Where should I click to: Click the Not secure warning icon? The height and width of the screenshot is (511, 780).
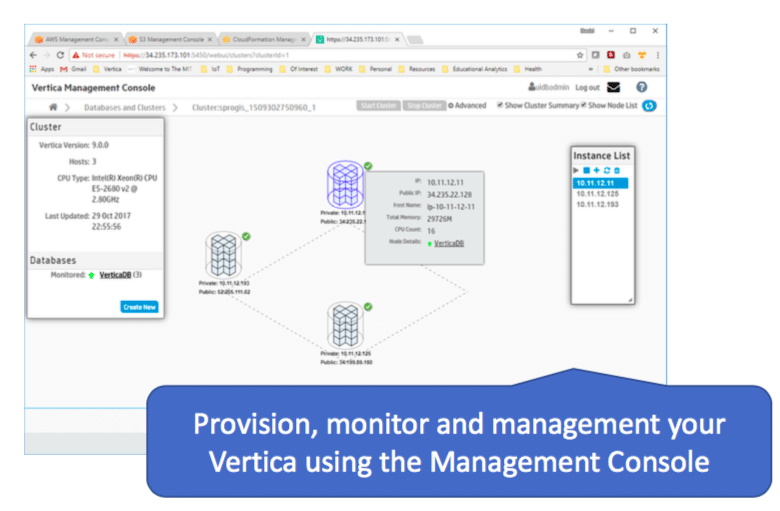coord(76,55)
